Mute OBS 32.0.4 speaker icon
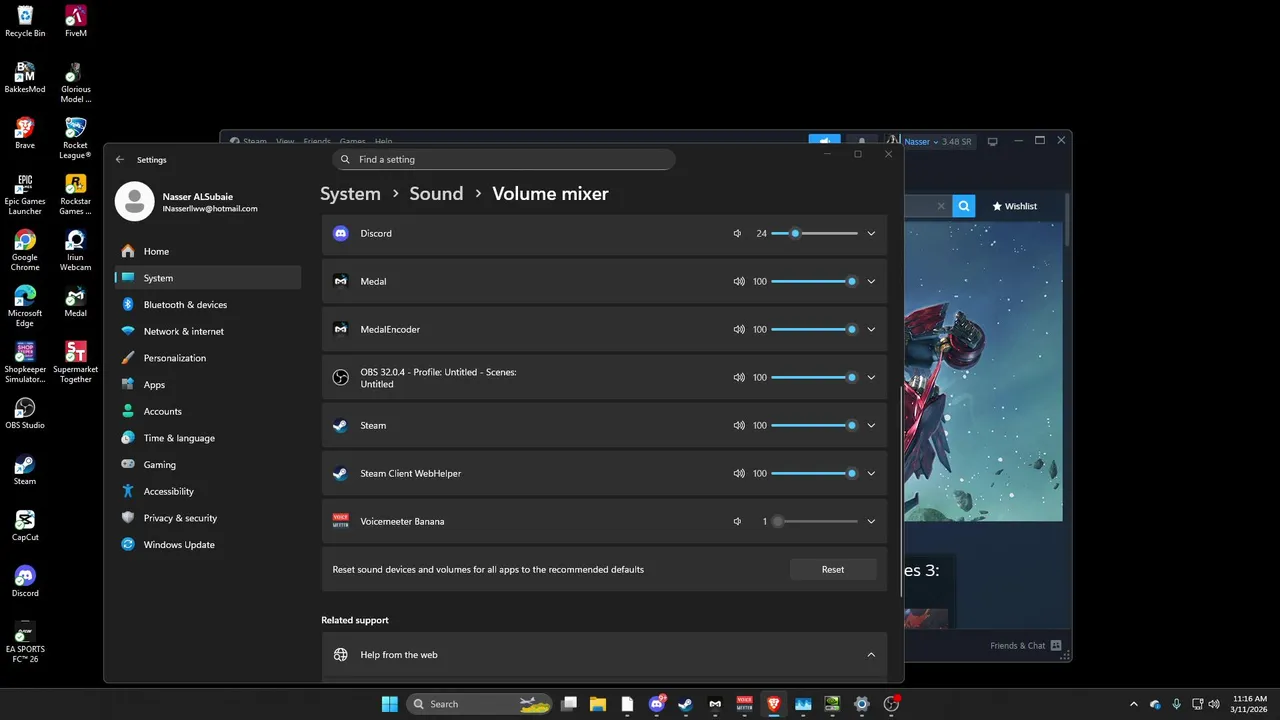 pos(739,377)
